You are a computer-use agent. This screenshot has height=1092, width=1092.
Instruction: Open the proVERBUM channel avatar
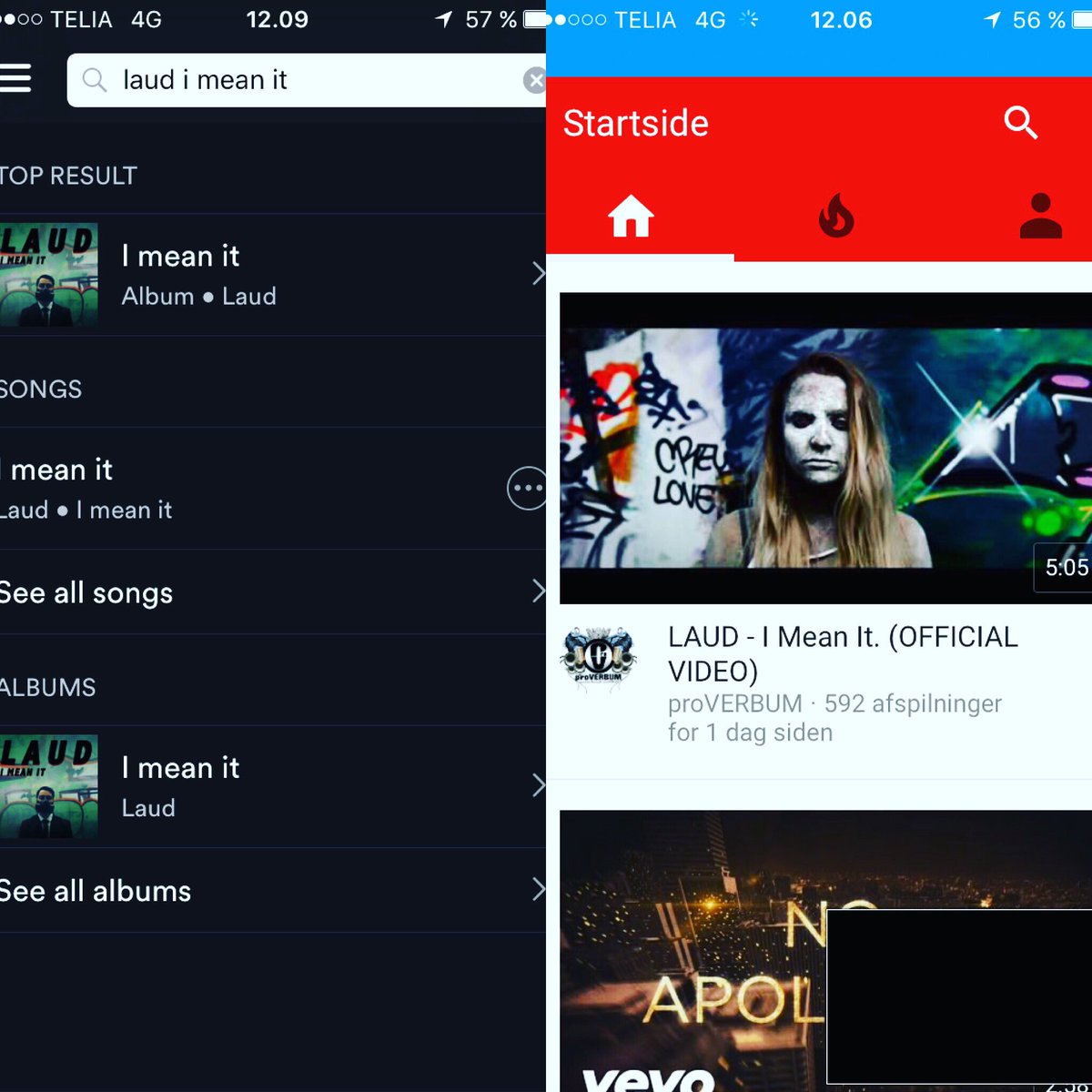click(597, 657)
